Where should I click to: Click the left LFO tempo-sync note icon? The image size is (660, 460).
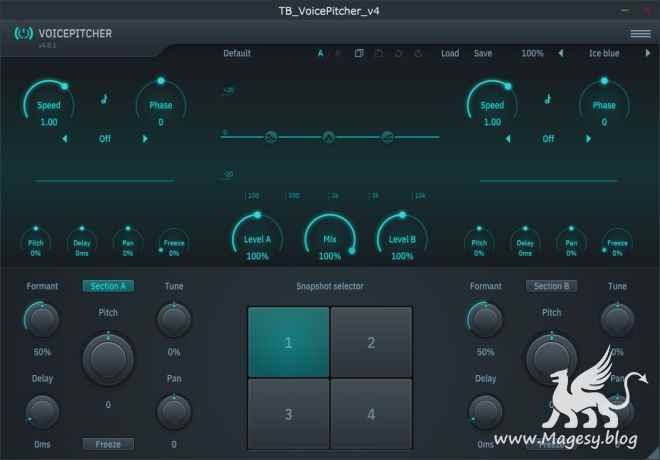[104, 99]
